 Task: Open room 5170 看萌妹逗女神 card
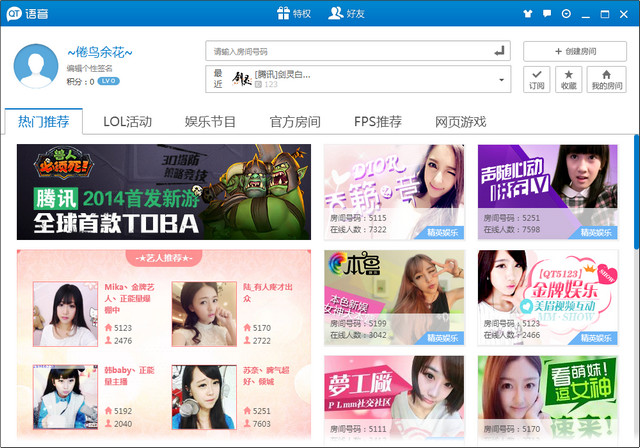click(548, 400)
